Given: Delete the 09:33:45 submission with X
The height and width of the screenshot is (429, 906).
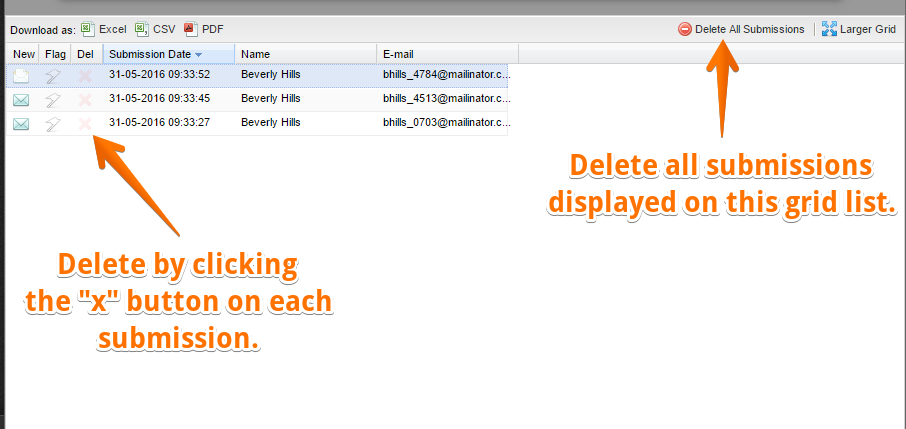Looking at the screenshot, I should point(85,99).
